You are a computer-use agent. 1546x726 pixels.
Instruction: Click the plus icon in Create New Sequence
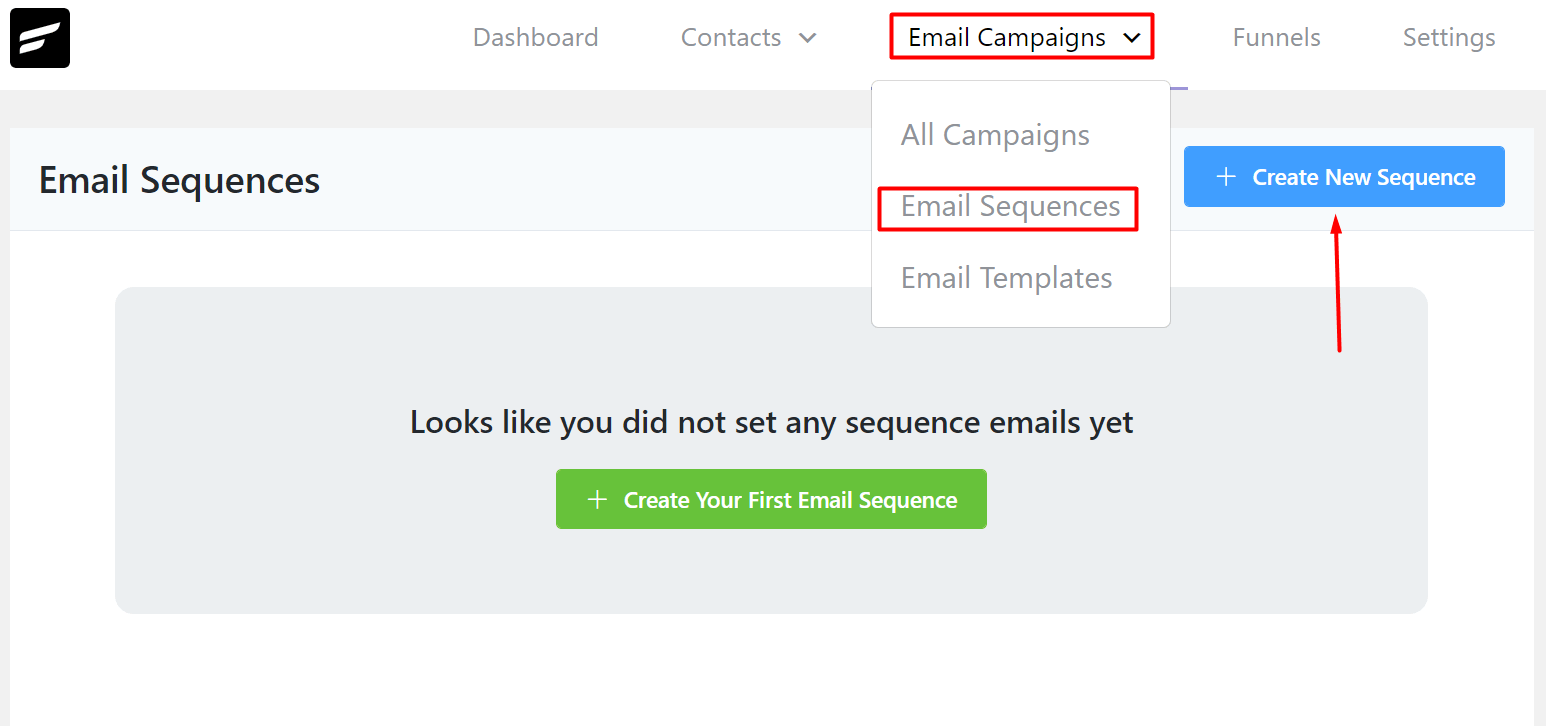1226,177
